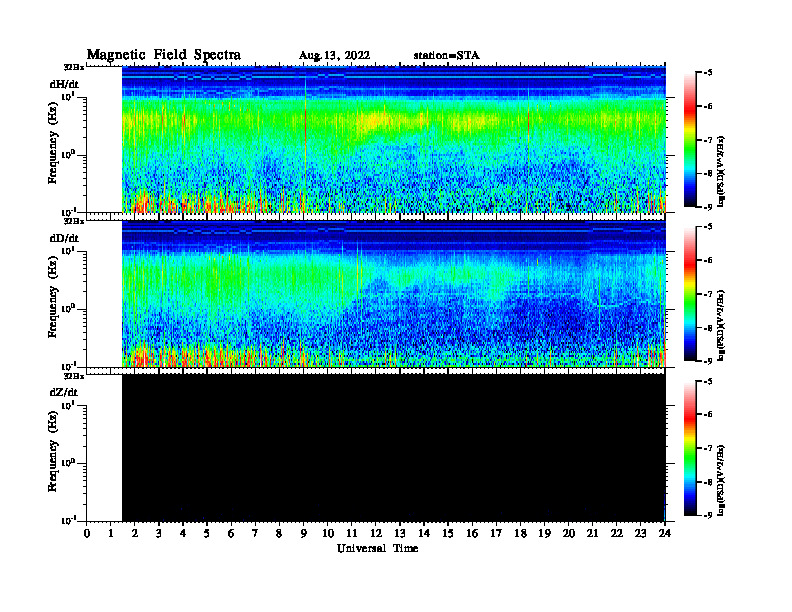
Task: Click hour 2 on the Universal Time axis
Action: click(135, 533)
